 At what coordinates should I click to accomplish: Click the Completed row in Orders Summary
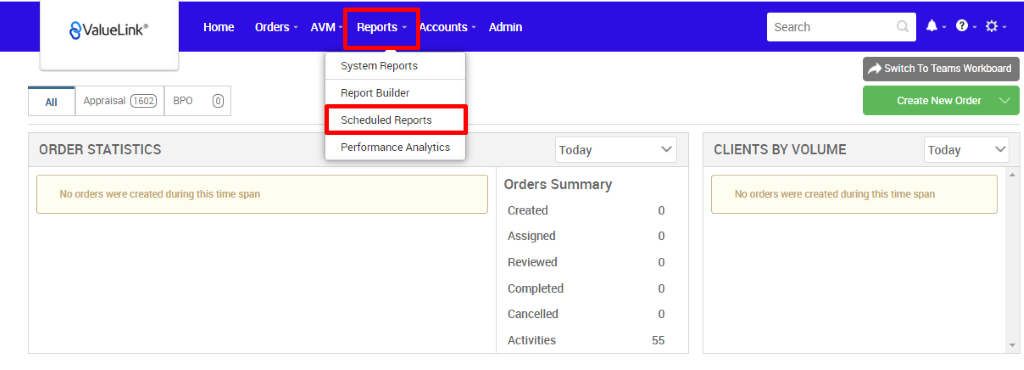(x=586, y=288)
